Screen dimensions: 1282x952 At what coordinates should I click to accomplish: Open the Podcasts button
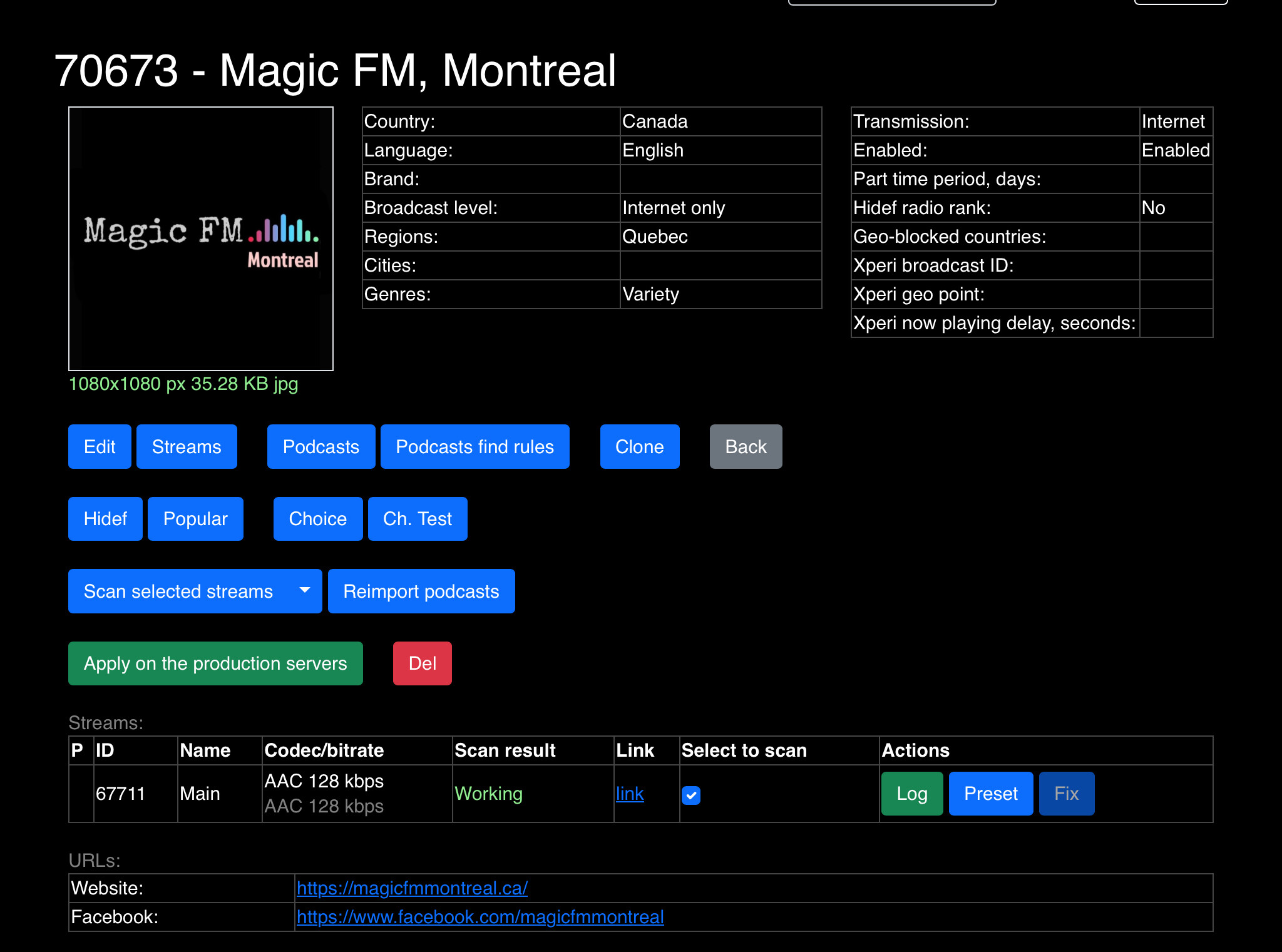pyautogui.click(x=321, y=446)
